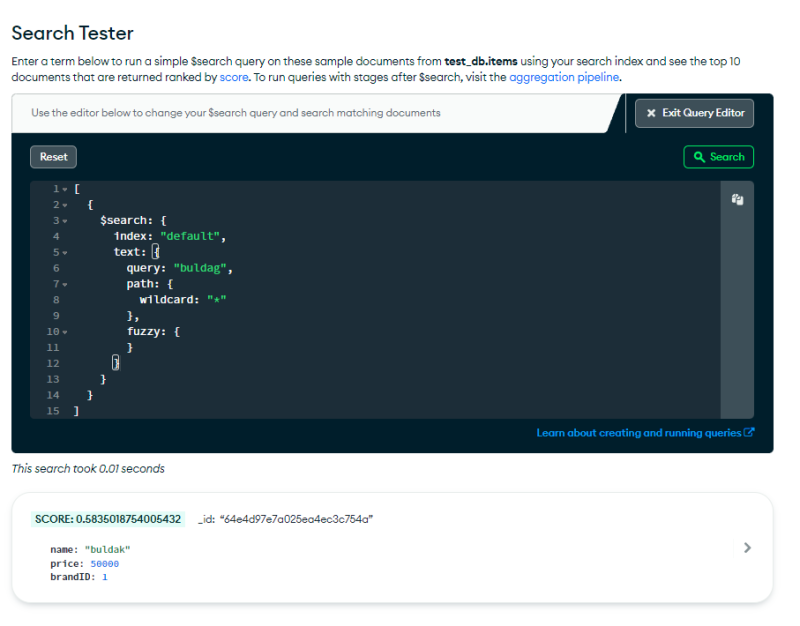This screenshot has height=626, width=800.
Task: Click the magnifier icon in the Search button
Action: [698, 157]
